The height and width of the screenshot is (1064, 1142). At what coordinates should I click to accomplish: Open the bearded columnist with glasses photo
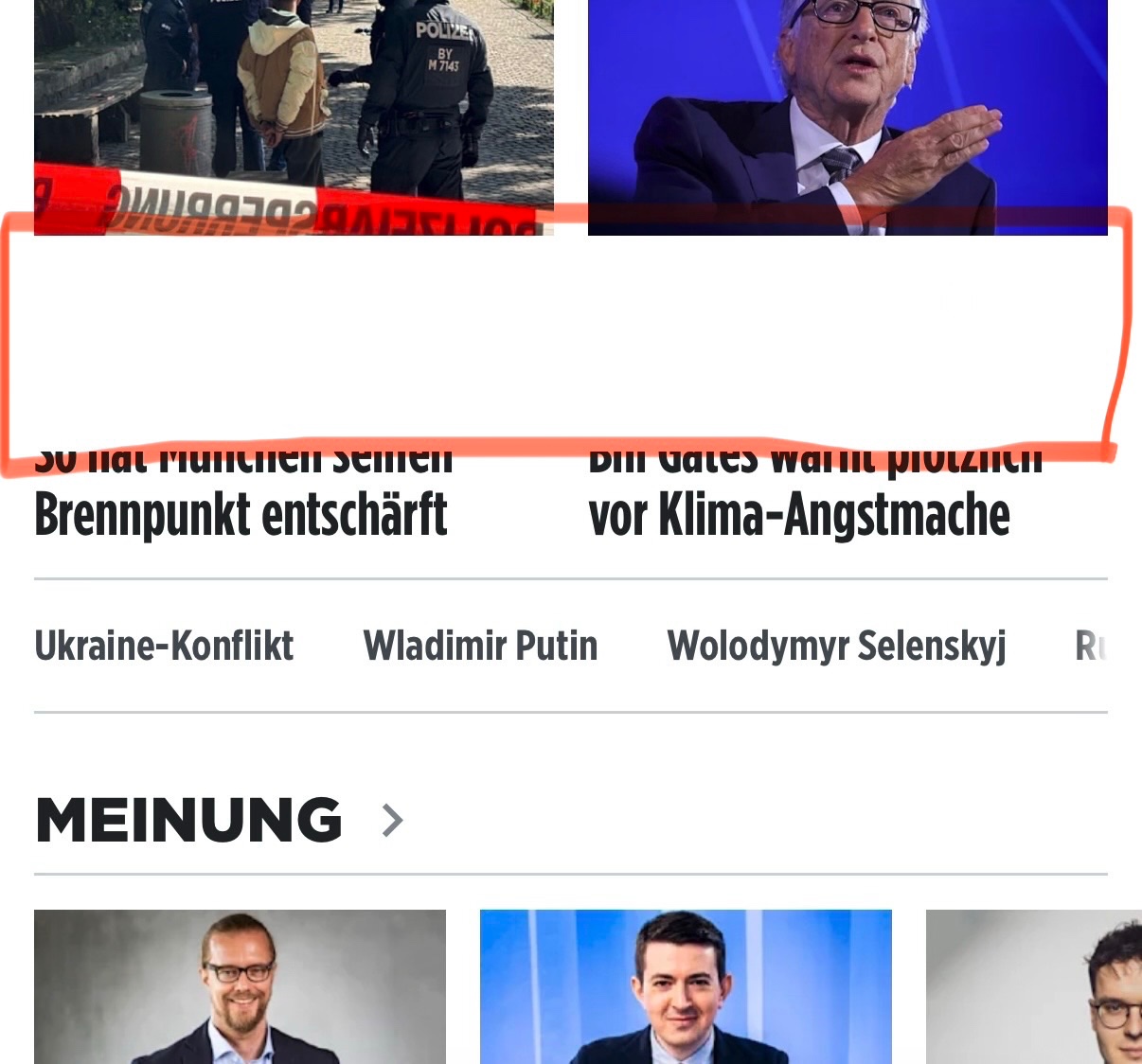pos(240,986)
